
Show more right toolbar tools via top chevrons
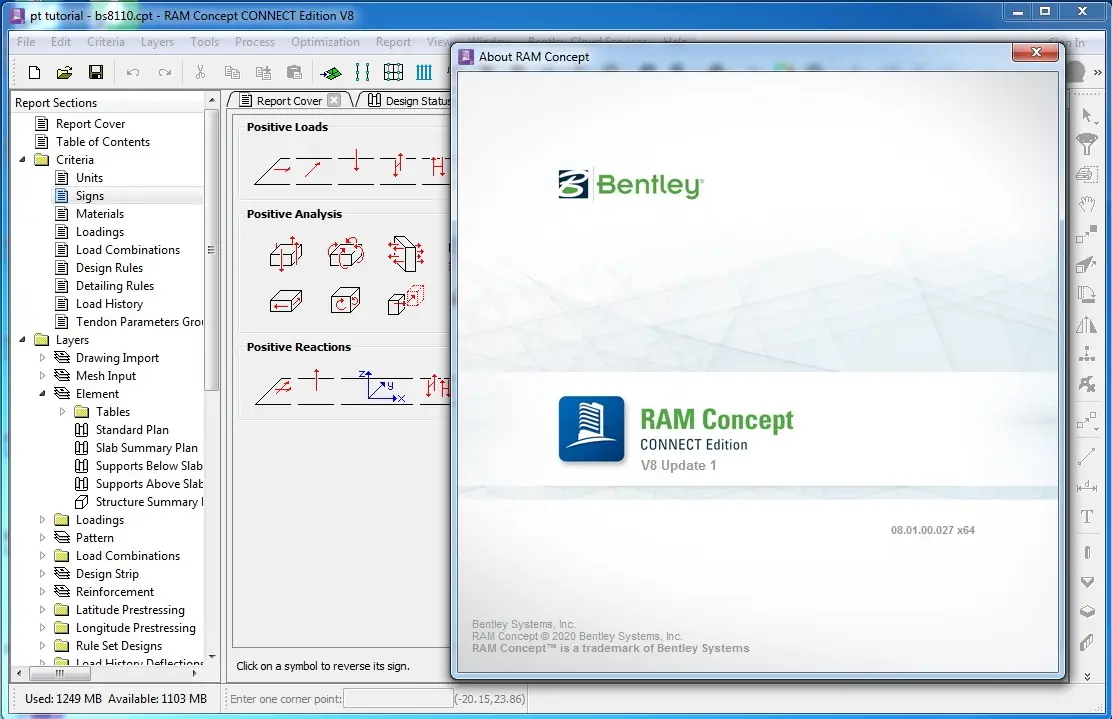click(x=1098, y=72)
